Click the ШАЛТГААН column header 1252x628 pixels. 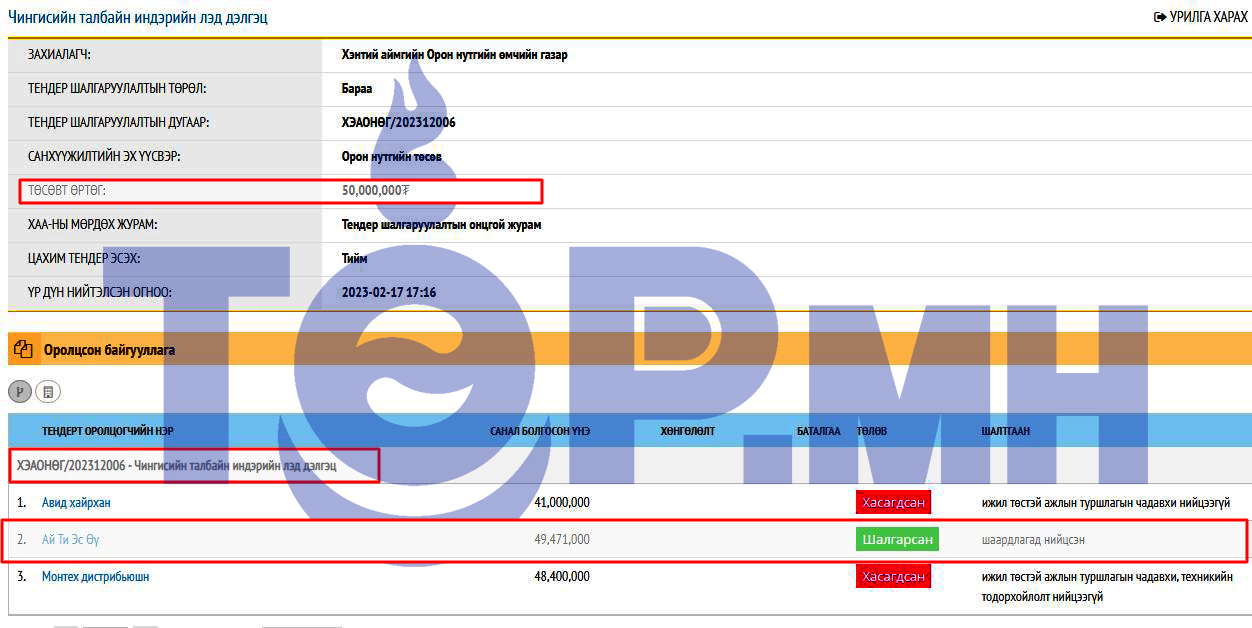tap(1005, 431)
